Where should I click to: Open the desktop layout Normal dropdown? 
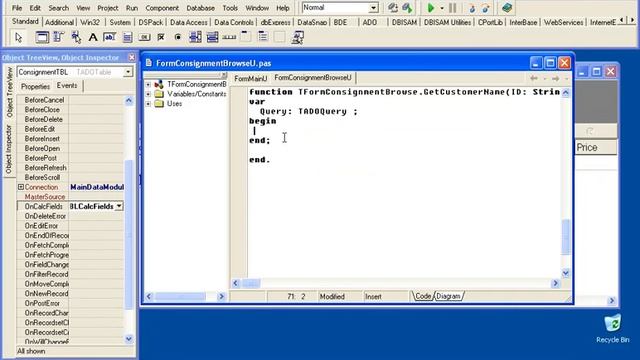click(373, 8)
